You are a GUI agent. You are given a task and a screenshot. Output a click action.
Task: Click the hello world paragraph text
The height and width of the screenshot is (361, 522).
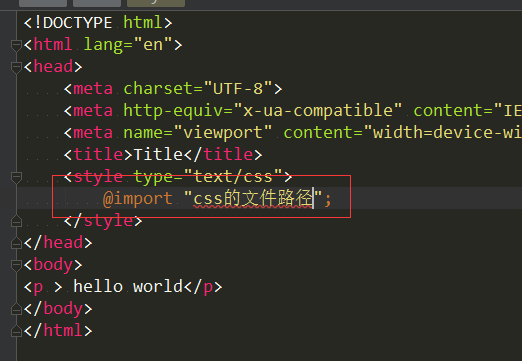[128, 287]
